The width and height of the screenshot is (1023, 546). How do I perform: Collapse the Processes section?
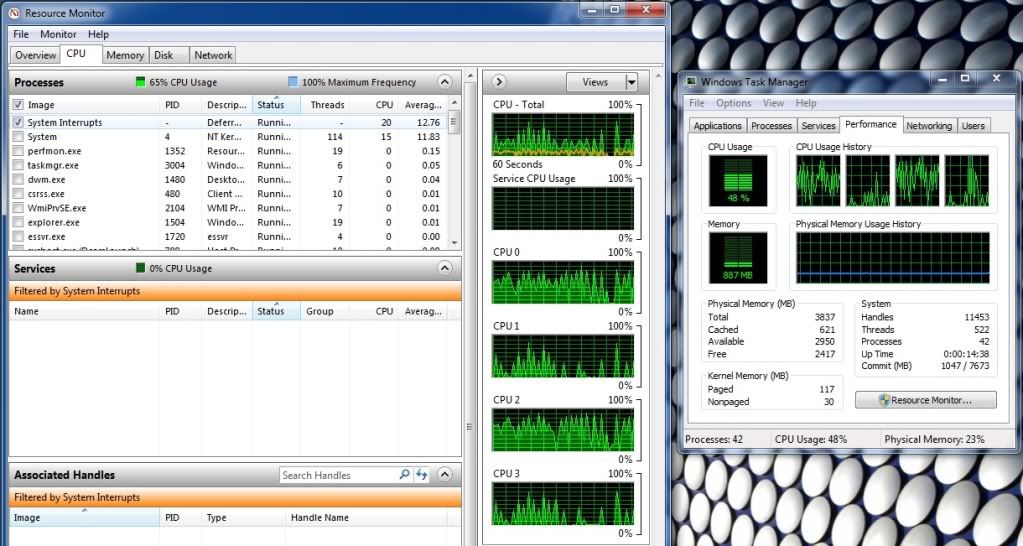[x=445, y=82]
